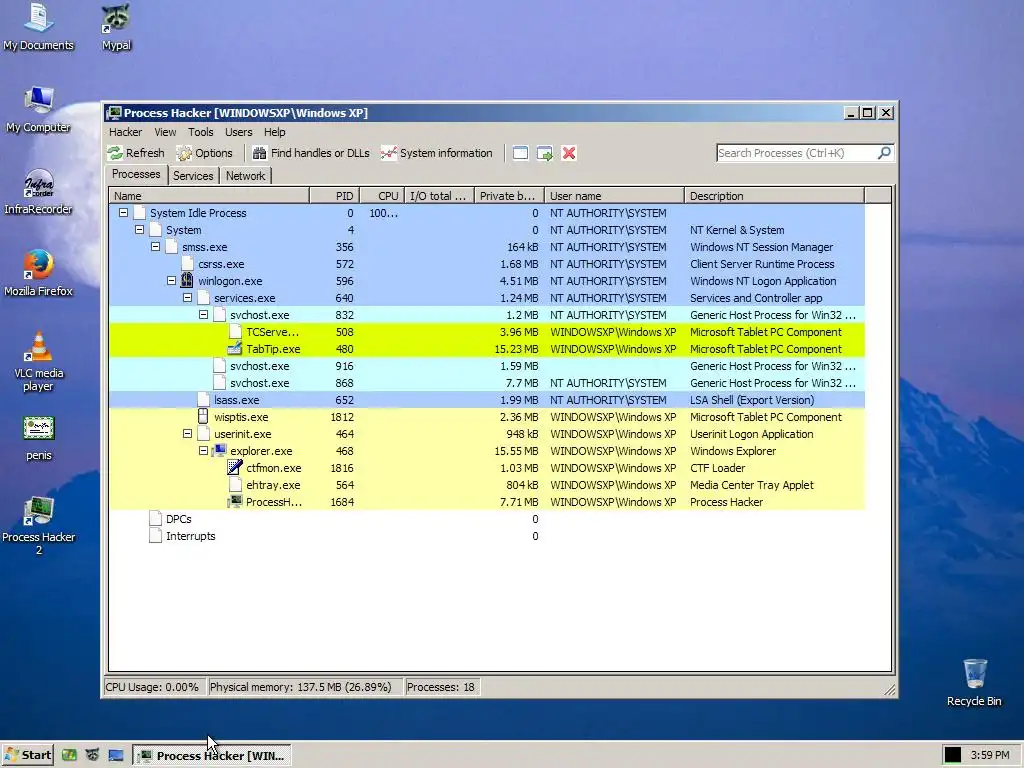Click the find window and thread icon

tap(545, 153)
